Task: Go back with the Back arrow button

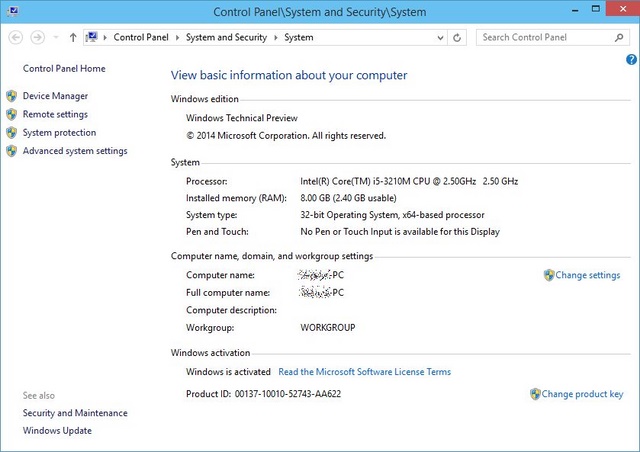Action: tap(16, 38)
